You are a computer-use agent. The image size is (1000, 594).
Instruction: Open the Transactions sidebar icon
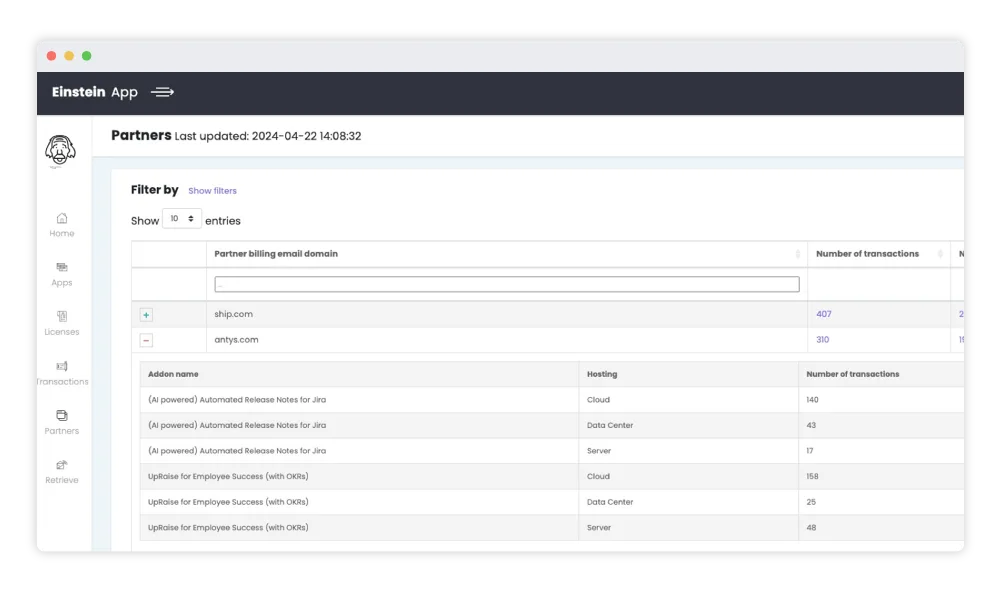[x=62, y=366]
